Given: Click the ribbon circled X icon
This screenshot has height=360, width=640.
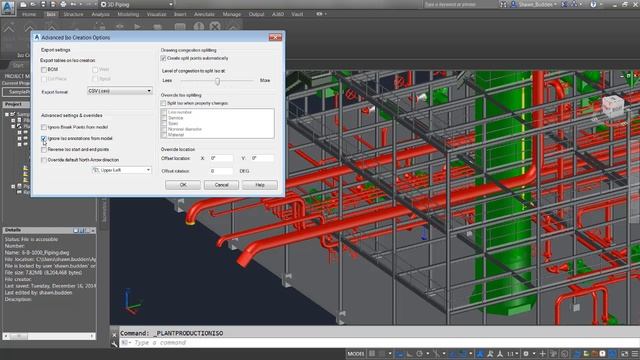Looking at the screenshot, I should (215, 27).
